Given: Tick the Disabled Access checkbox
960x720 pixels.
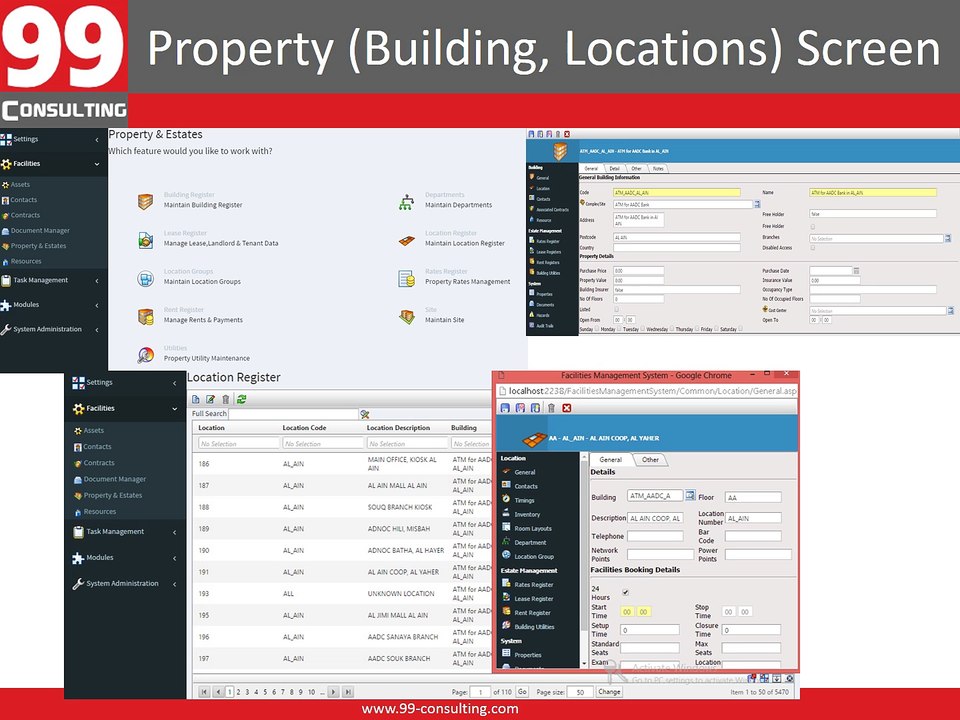Looking at the screenshot, I should (812, 248).
